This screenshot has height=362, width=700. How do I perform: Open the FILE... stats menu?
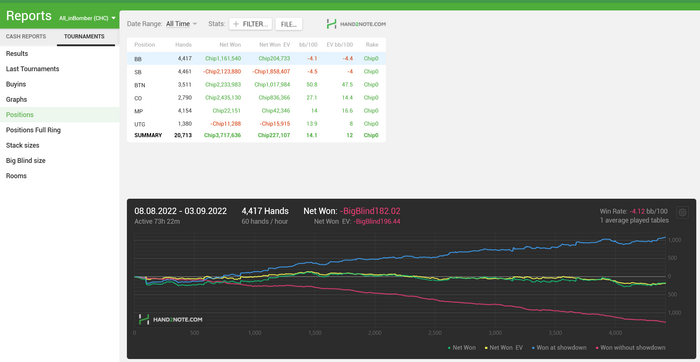coord(289,24)
